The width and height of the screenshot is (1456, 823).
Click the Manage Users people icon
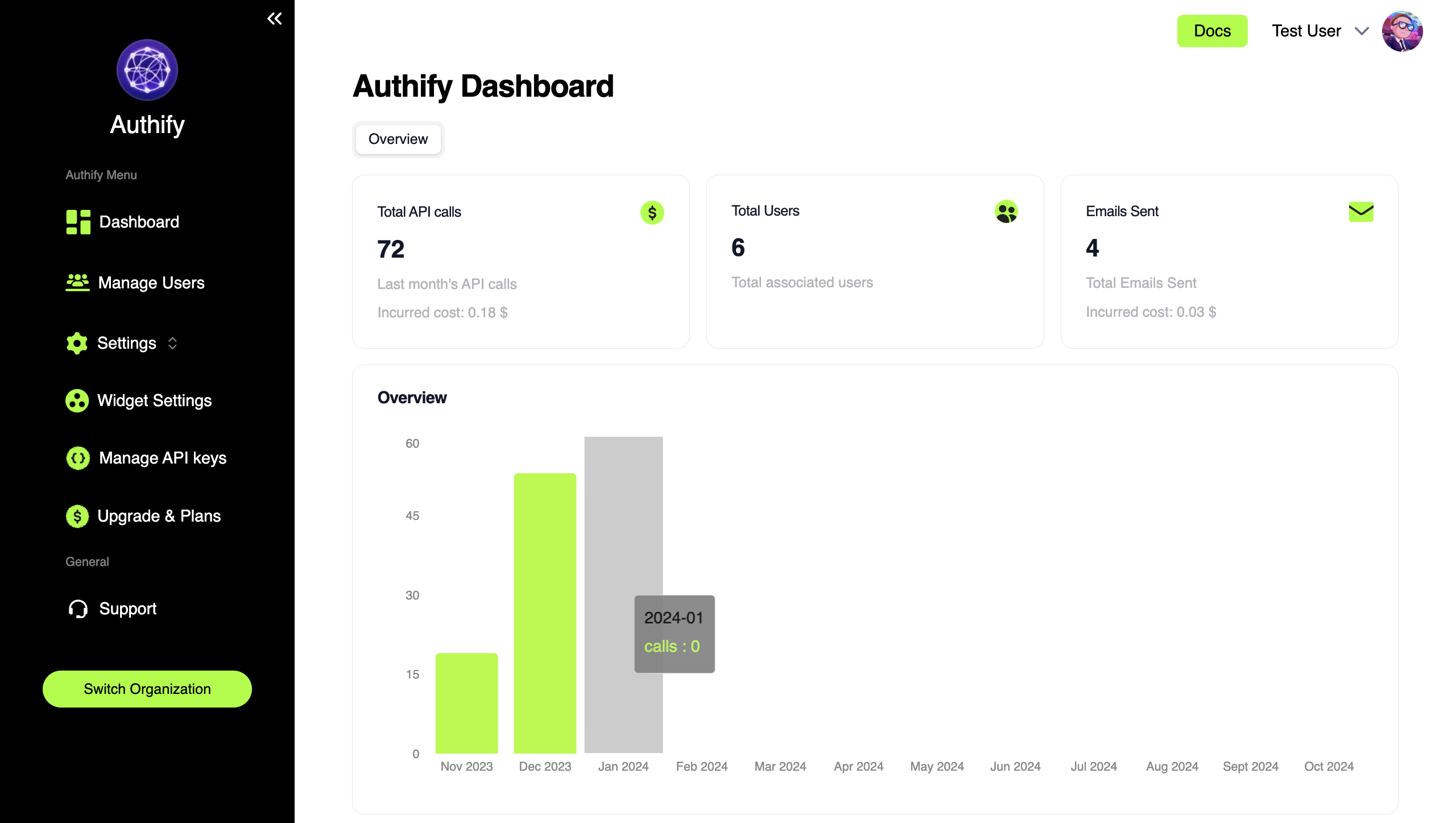click(77, 282)
